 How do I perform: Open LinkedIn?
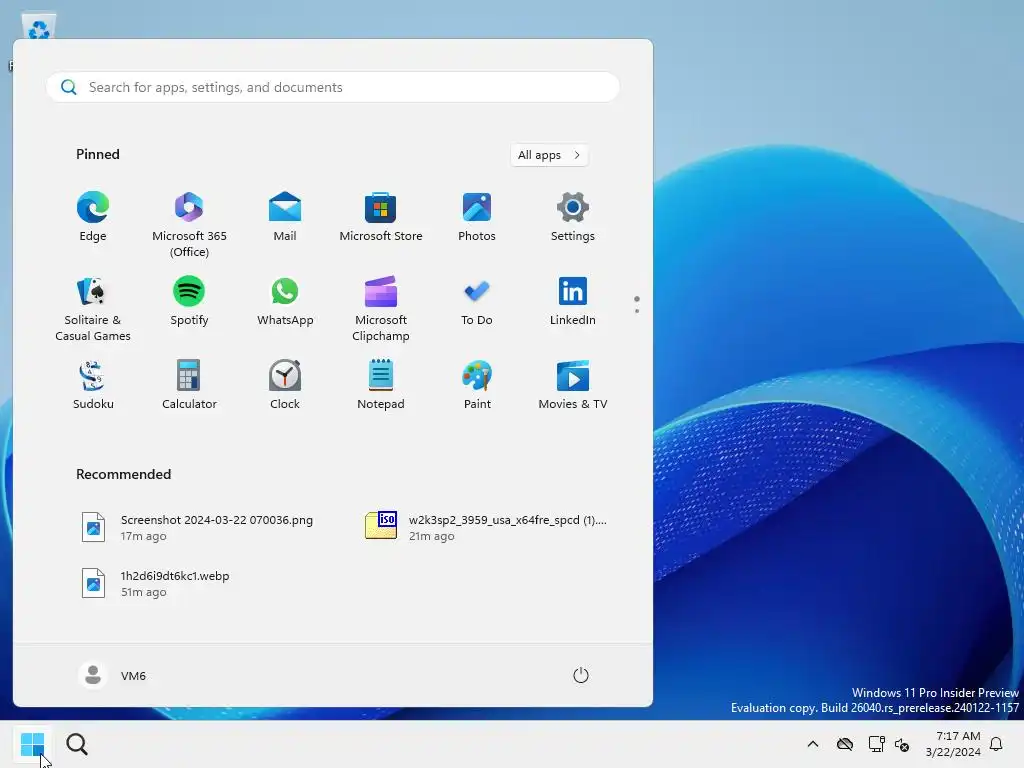pos(573,300)
